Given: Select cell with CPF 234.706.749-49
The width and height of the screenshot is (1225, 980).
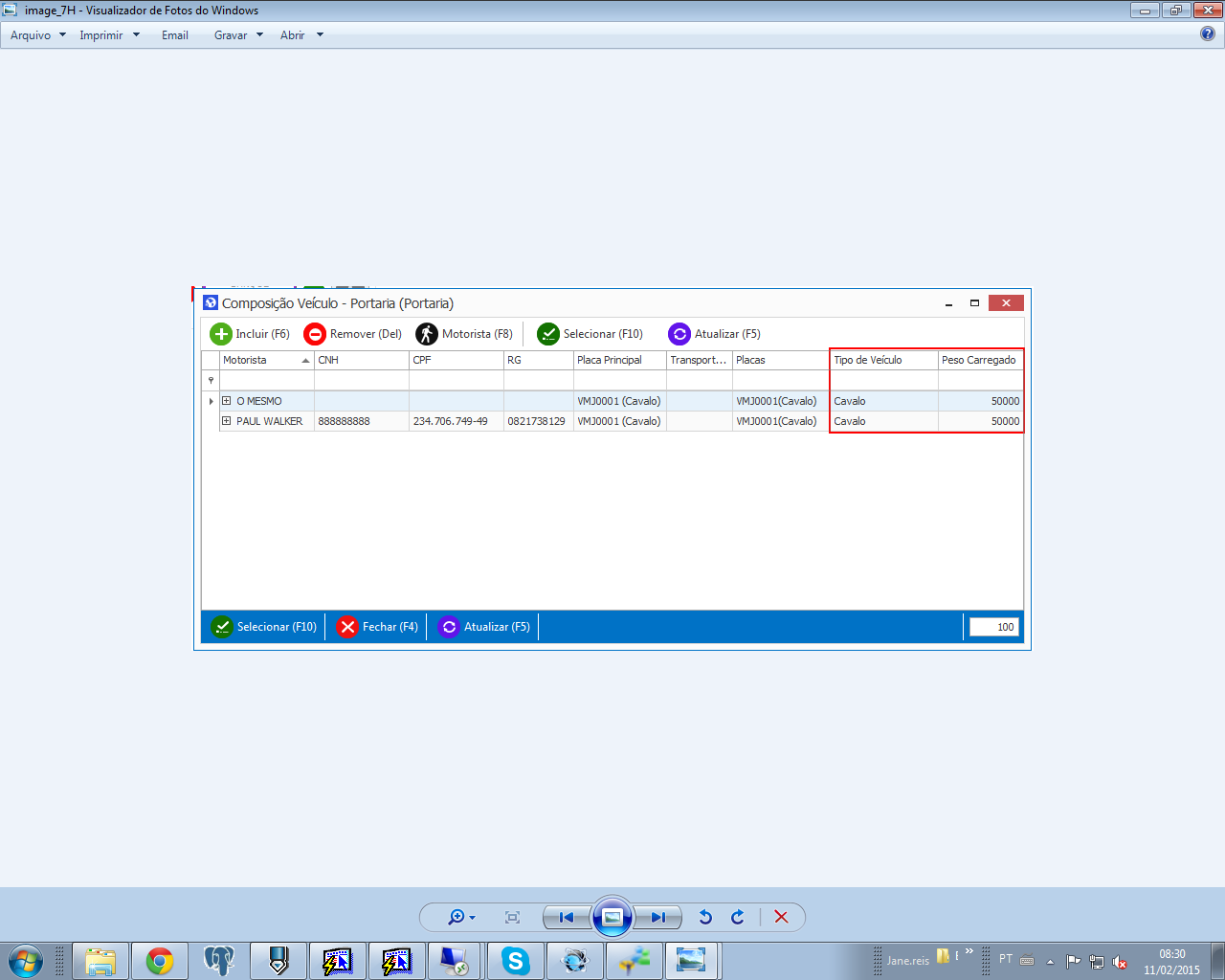Looking at the screenshot, I should click(x=457, y=421).
